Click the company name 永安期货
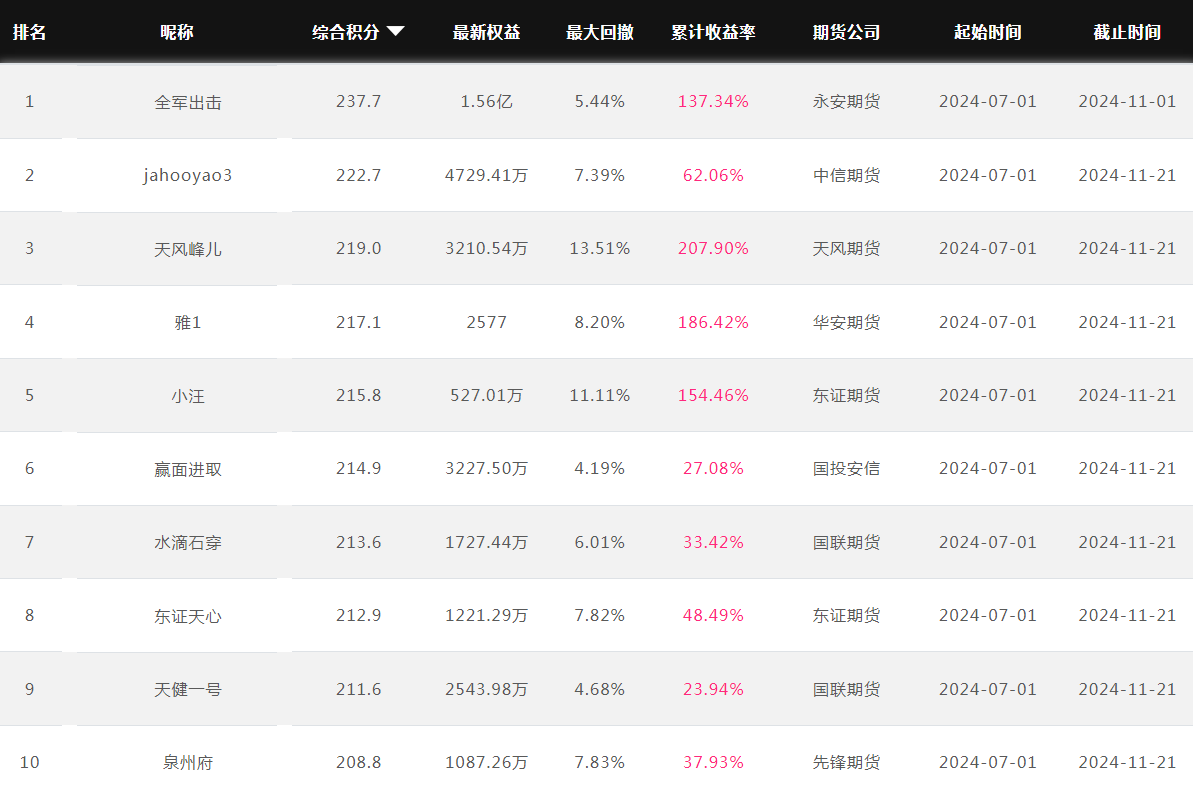The width and height of the screenshot is (1193, 794). tap(846, 101)
